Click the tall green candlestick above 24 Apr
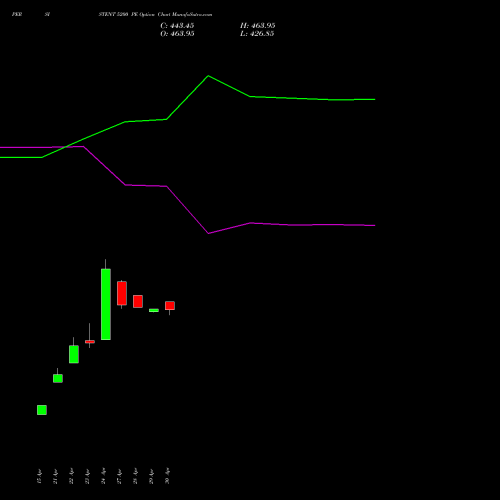 tap(106, 304)
